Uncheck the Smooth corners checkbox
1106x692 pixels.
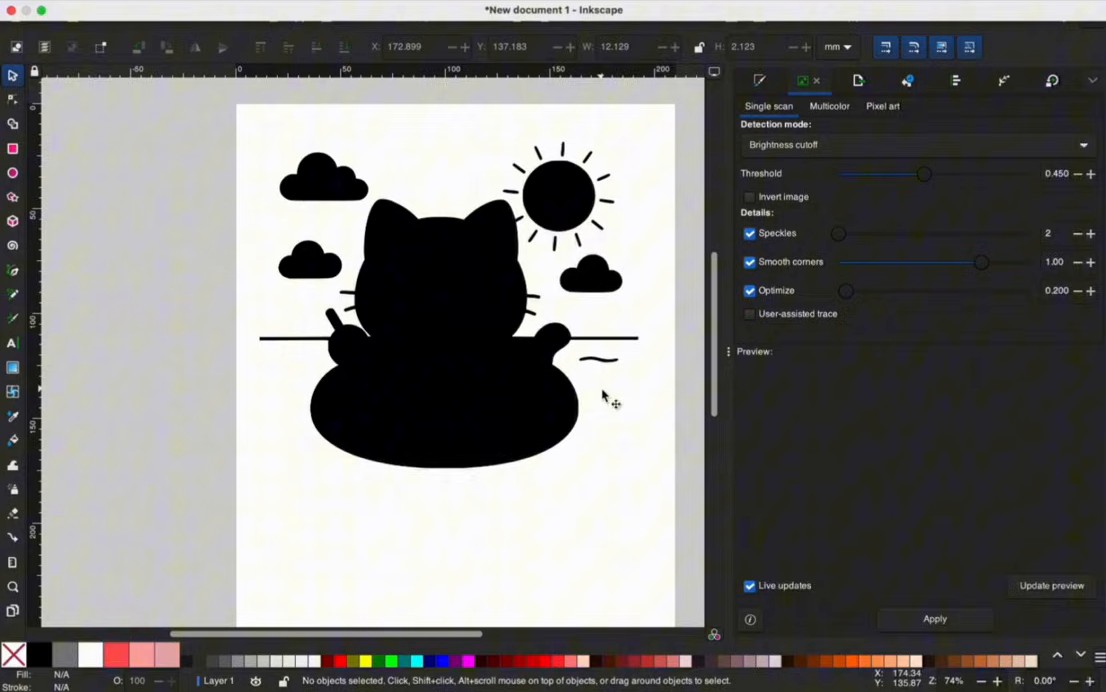[749, 262]
